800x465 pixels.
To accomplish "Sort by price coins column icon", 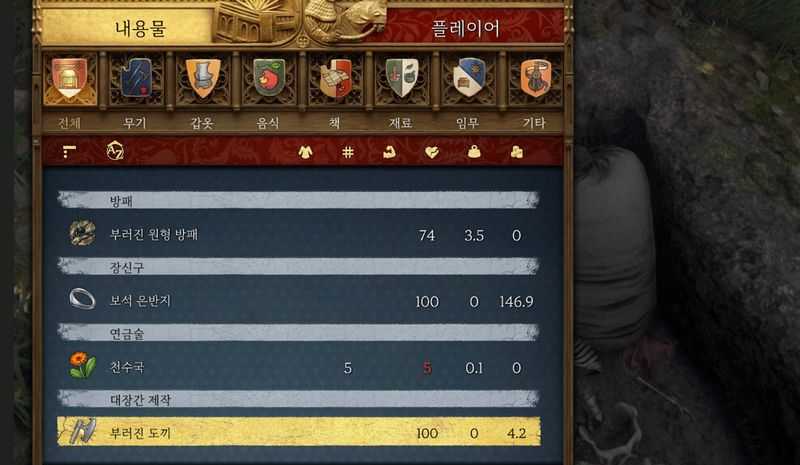I will point(516,152).
